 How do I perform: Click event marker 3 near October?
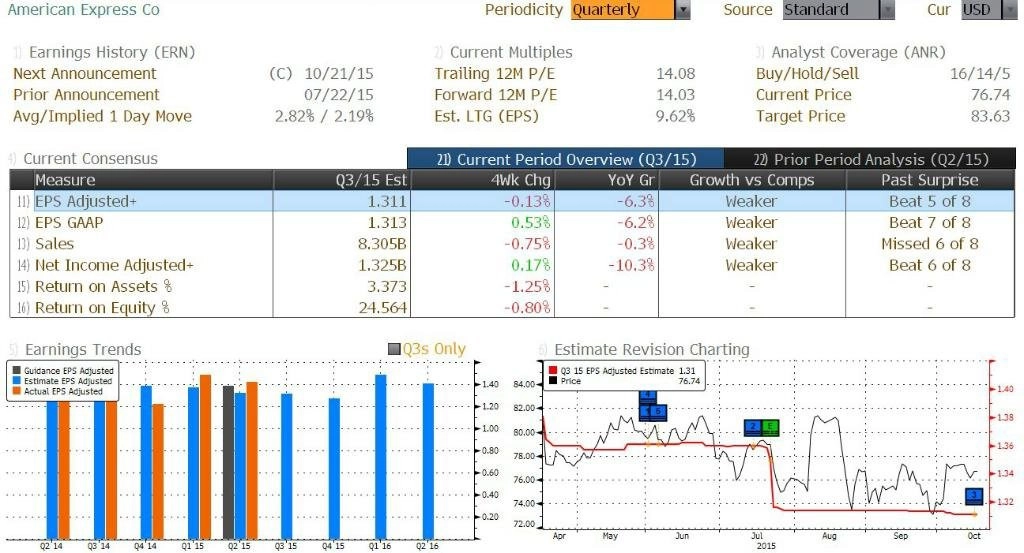[974, 496]
